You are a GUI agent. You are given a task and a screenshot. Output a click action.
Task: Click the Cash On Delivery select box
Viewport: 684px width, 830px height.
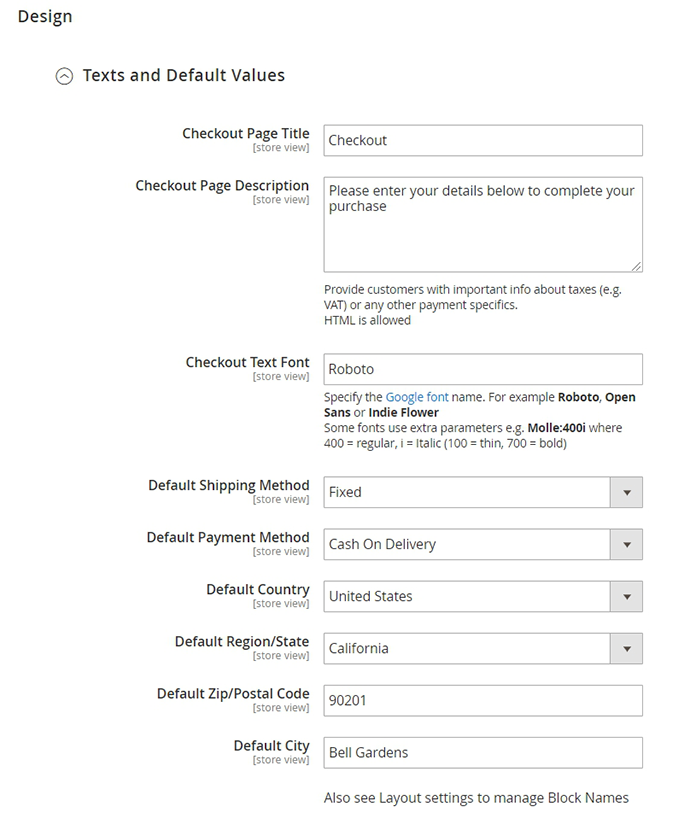pos(467,544)
